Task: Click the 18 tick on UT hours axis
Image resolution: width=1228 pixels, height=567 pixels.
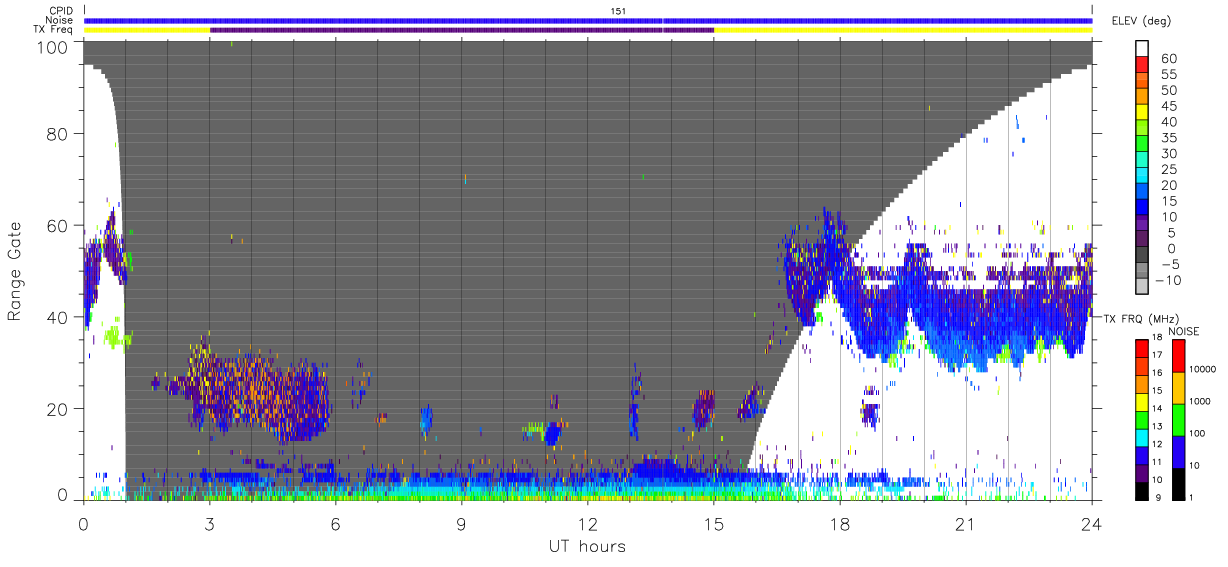Action: point(839,523)
